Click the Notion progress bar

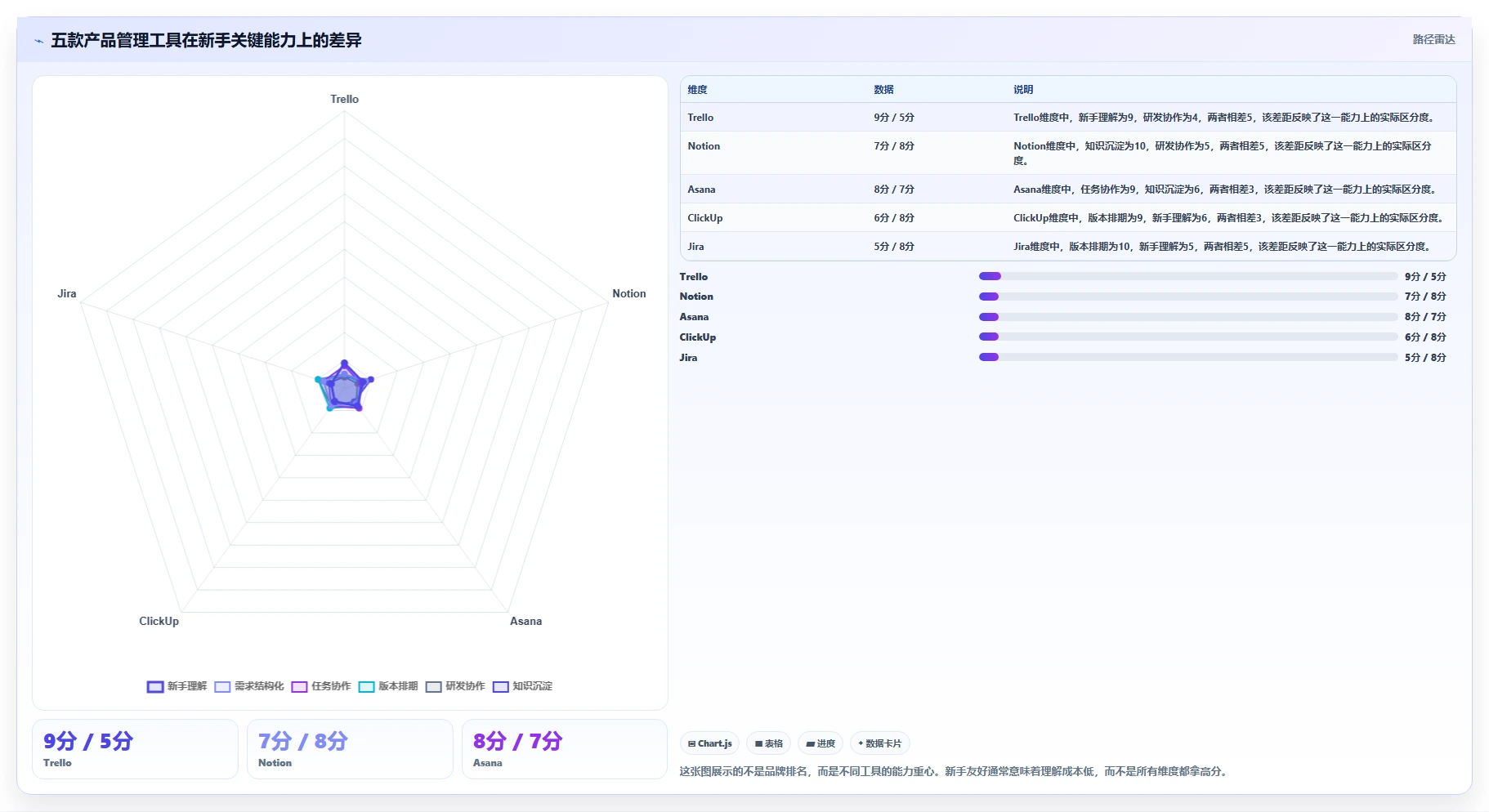[1188, 297]
